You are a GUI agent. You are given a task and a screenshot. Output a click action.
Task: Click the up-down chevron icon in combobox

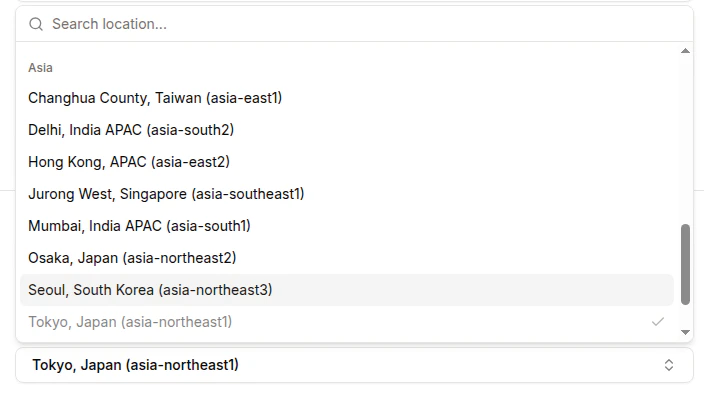tap(669, 365)
